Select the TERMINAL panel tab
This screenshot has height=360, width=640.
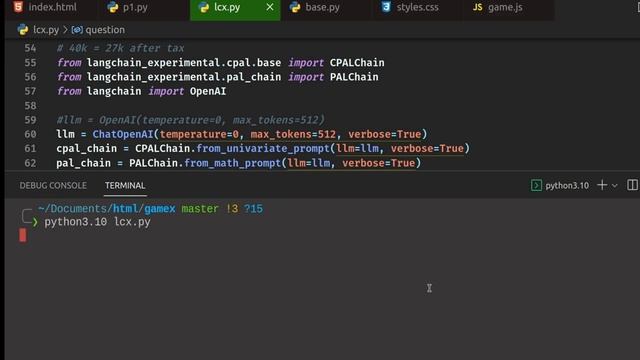pos(125,186)
